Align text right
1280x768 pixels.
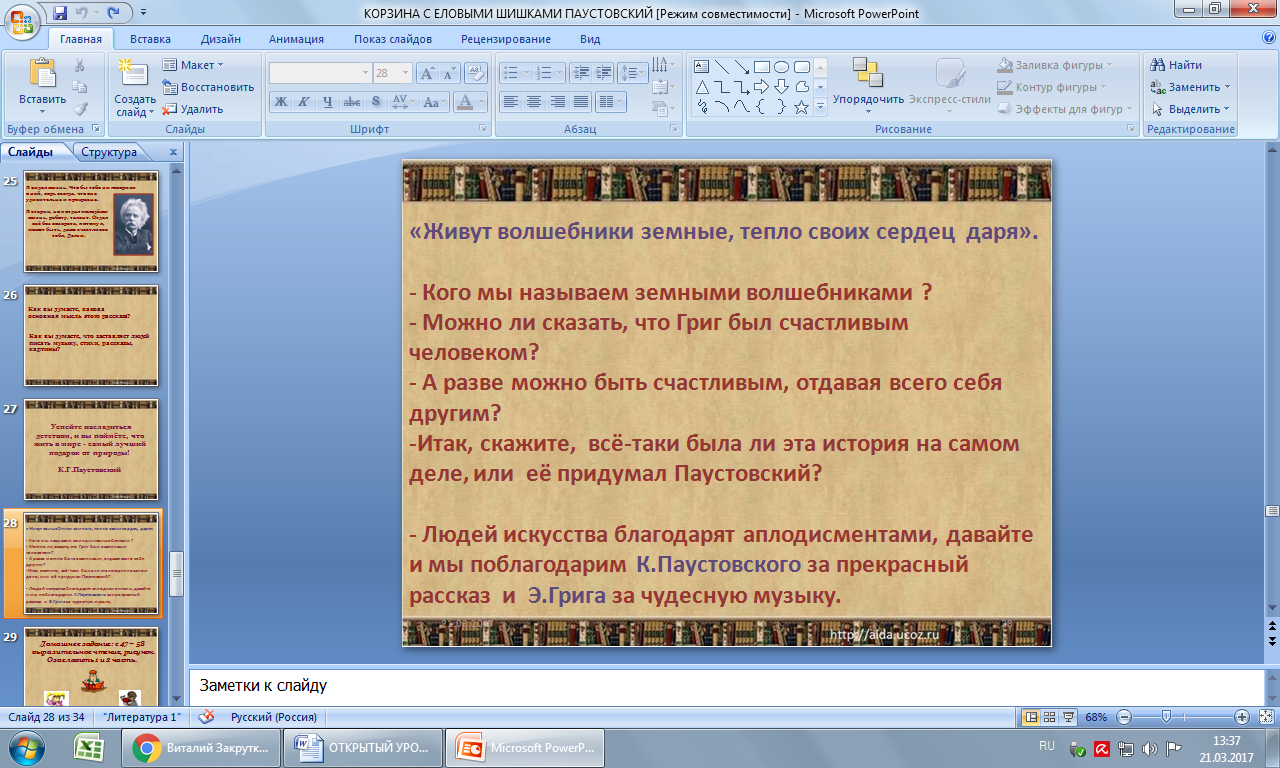(x=558, y=102)
